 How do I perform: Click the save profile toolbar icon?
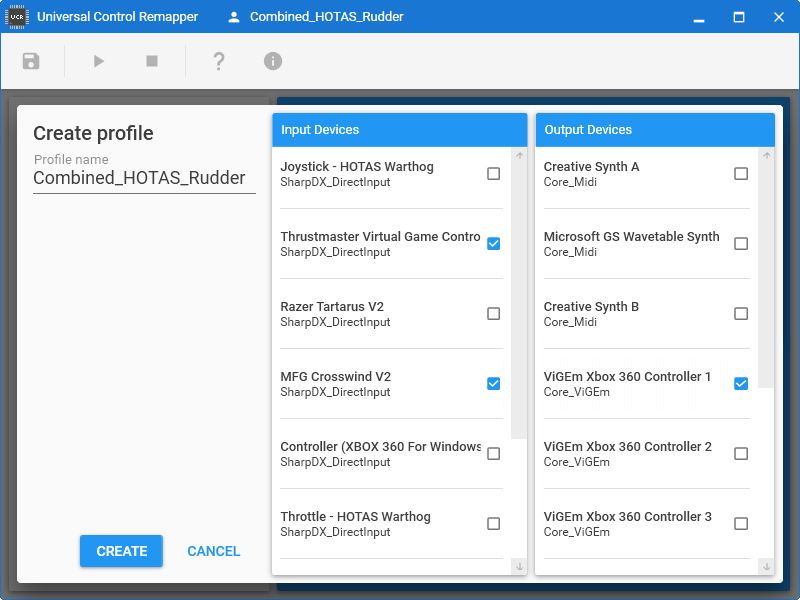point(31,61)
